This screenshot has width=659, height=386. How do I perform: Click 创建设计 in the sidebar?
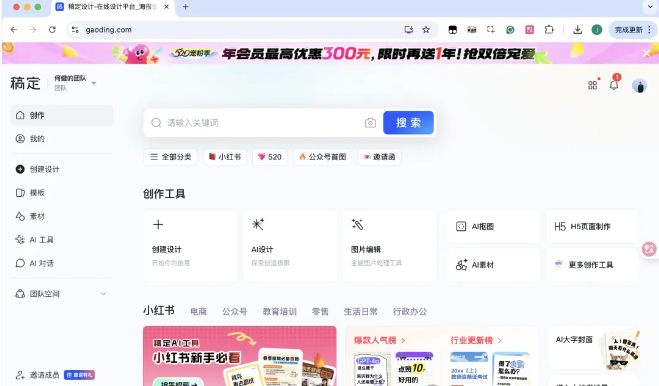click(x=62, y=169)
